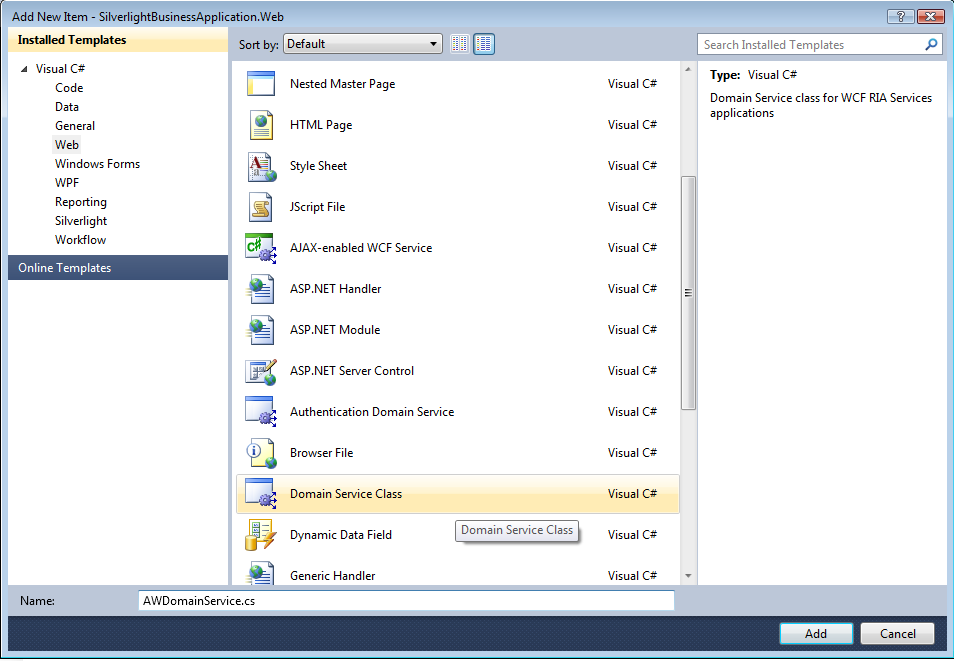This screenshot has width=954, height=661.
Task: Select the JScript File template icon
Action: coord(260,207)
